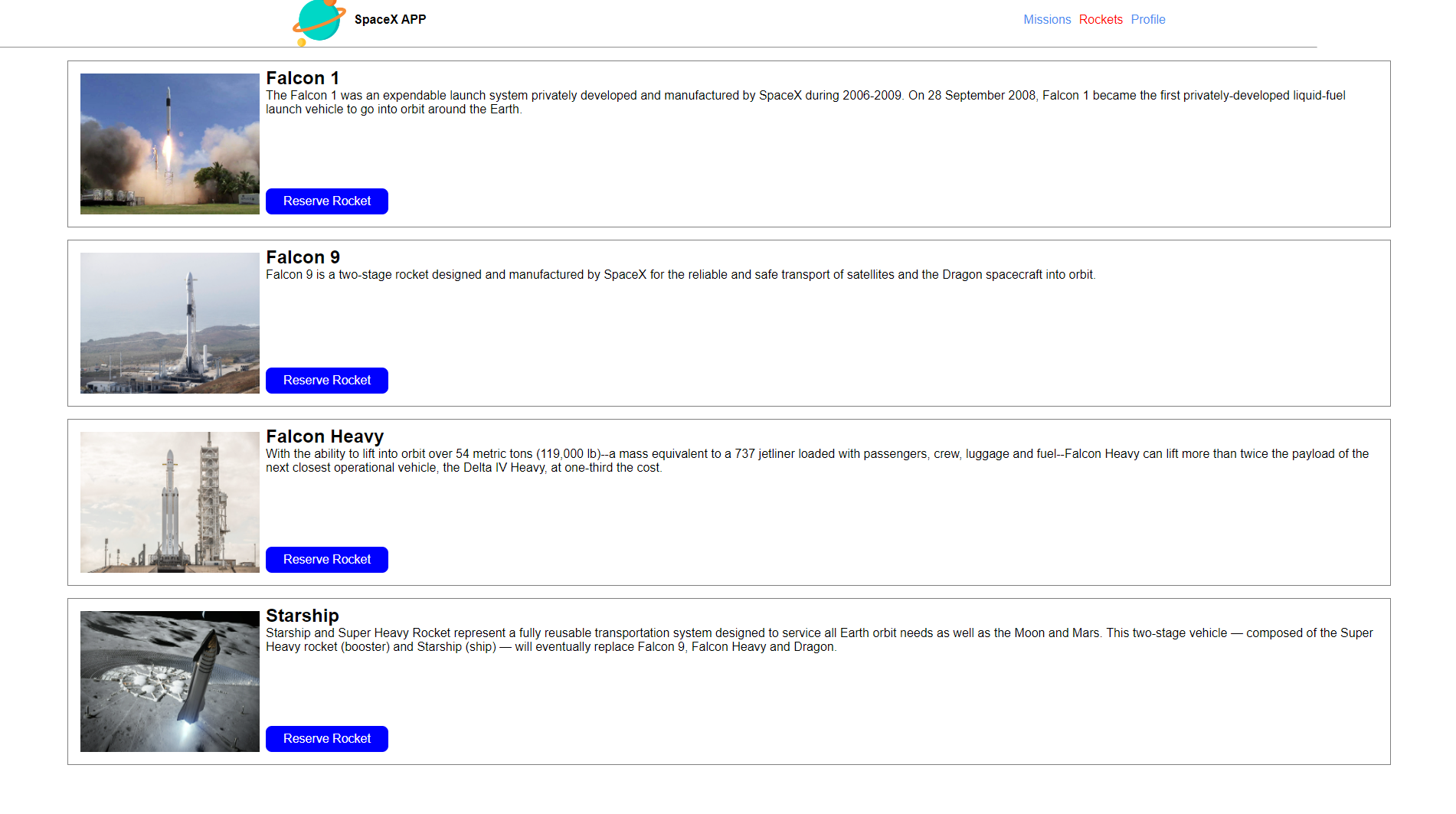
Task: Reserve the Falcon 1 rocket
Action: [327, 201]
